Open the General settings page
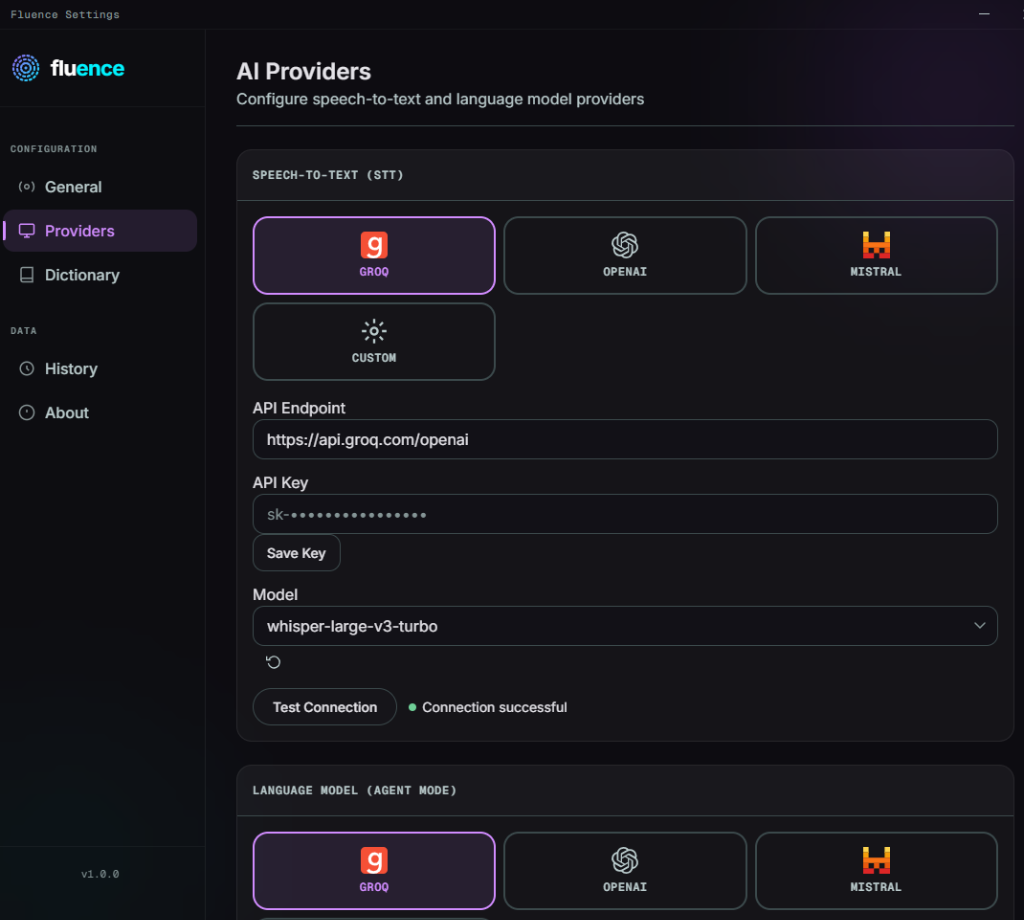Viewport: 1024px width, 920px height. coord(100,187)
